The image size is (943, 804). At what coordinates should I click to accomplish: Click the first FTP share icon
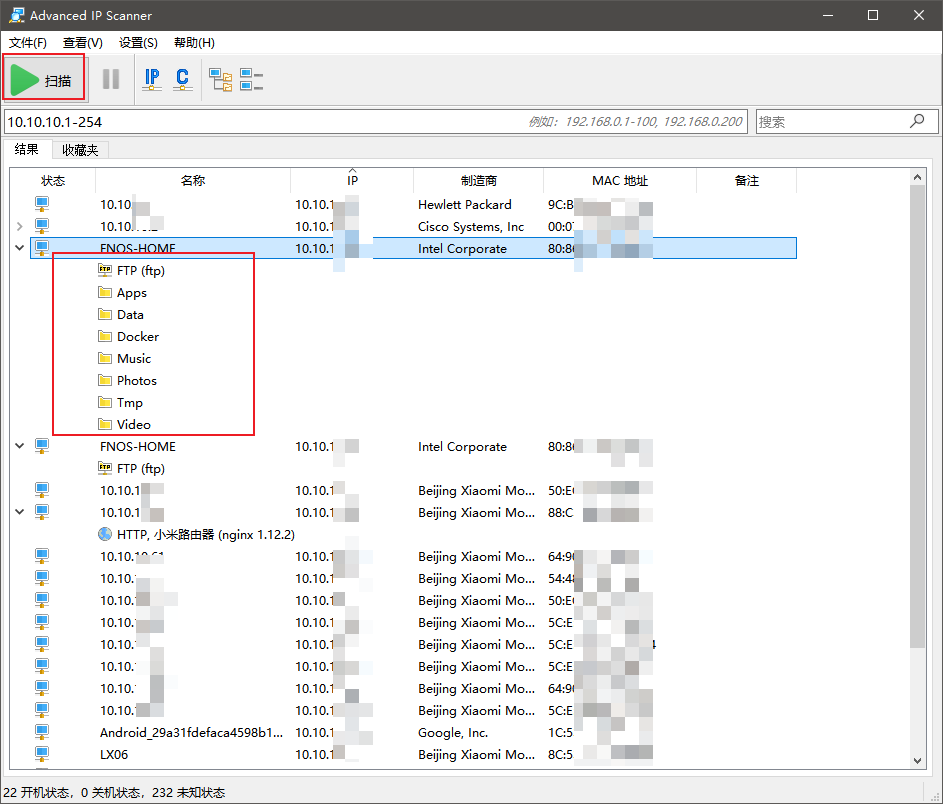pyautogui.click(x=105, y=270)
